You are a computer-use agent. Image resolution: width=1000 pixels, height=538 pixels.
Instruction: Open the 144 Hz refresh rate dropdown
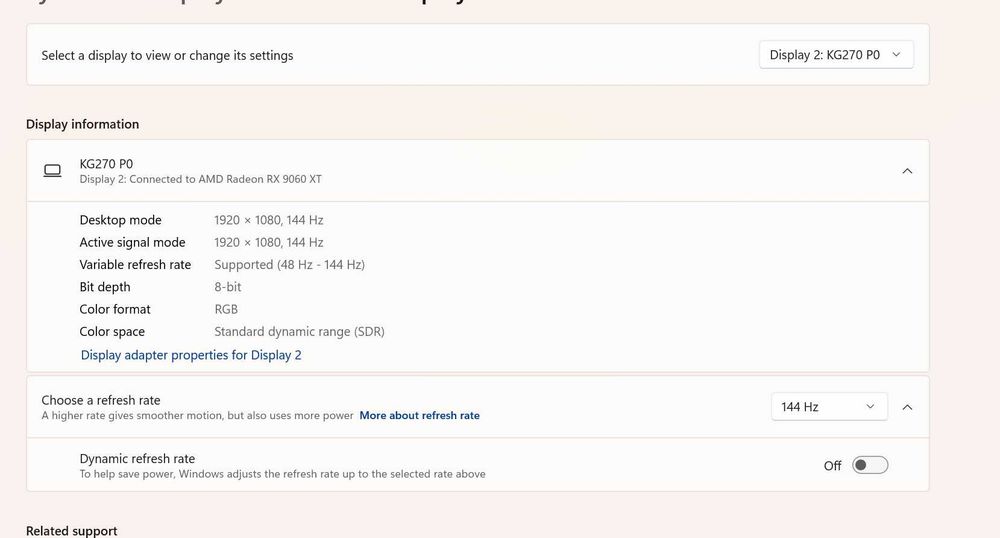829,407
